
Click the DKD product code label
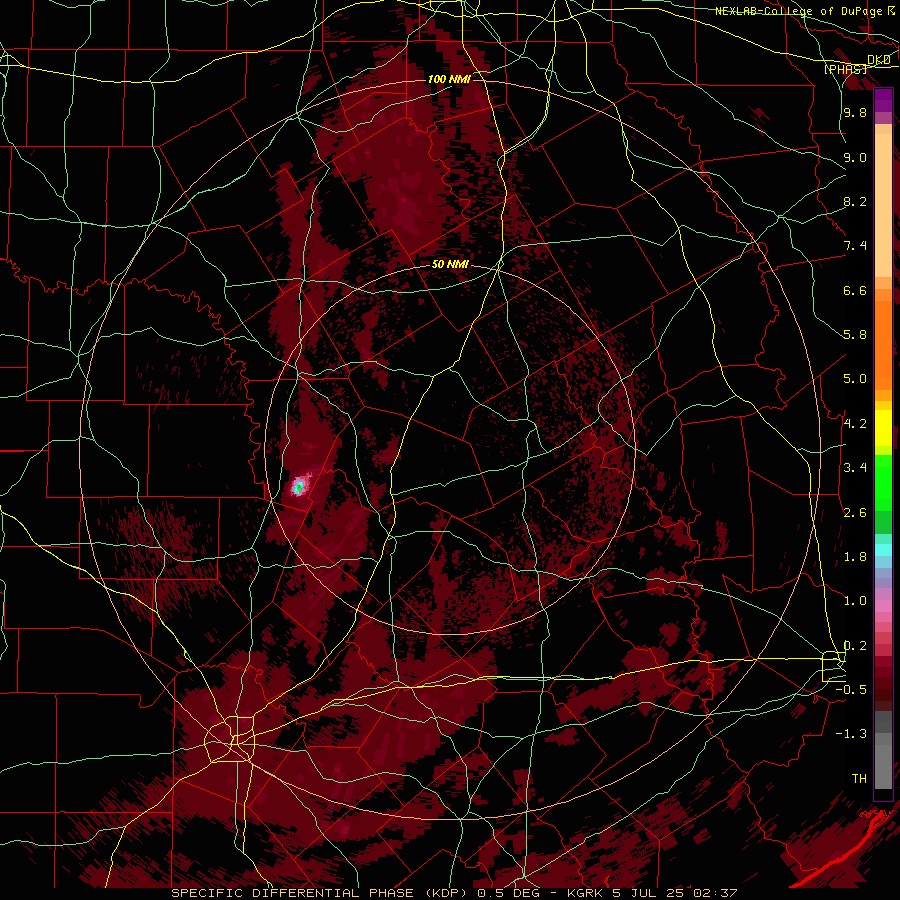879,60
